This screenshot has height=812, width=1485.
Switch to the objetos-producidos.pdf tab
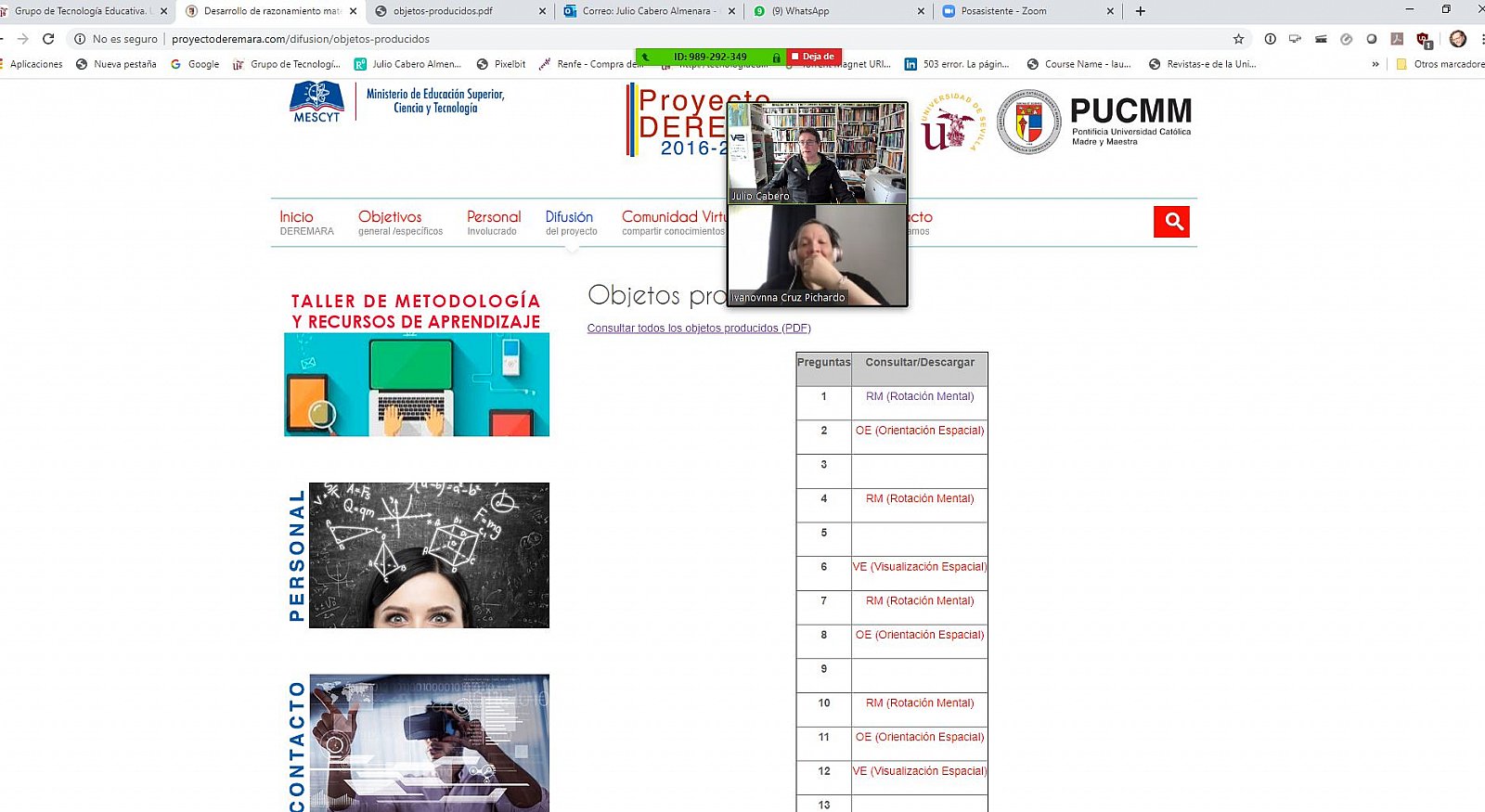443,11
